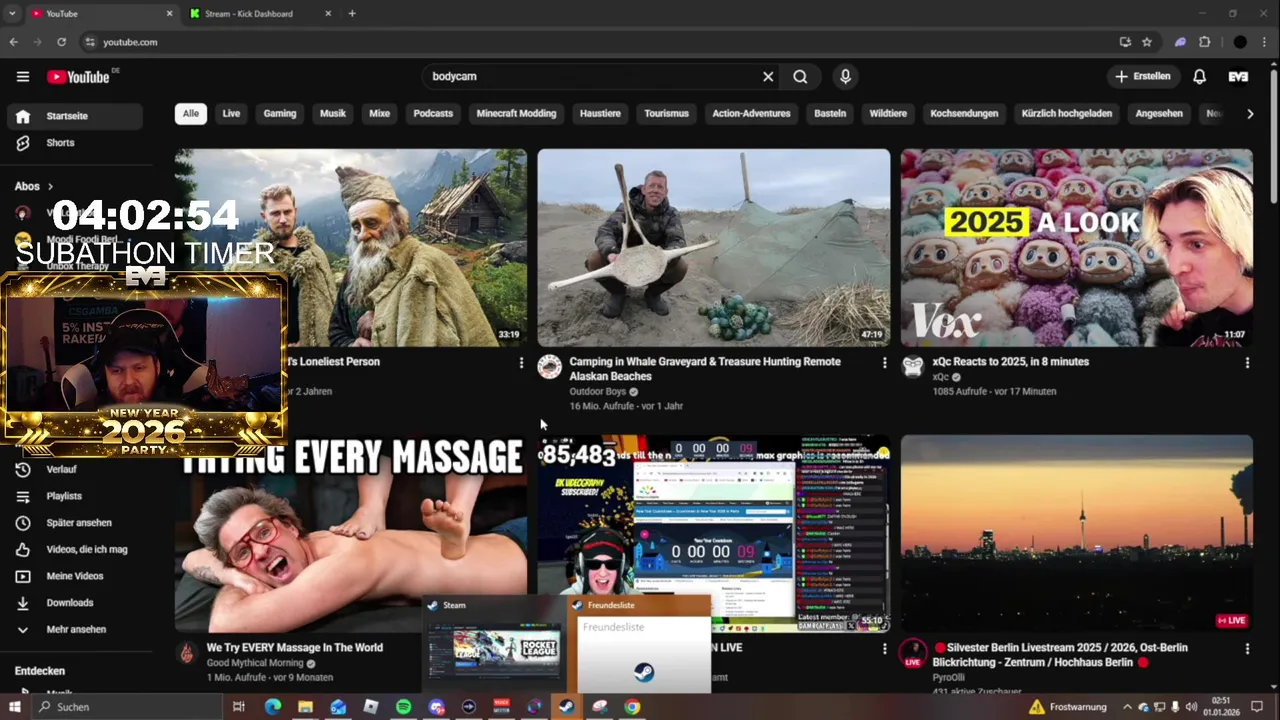Open the Freundesliste taskbar preview window
Screen dimensions: 1280x720
click(x=641, y=643)
